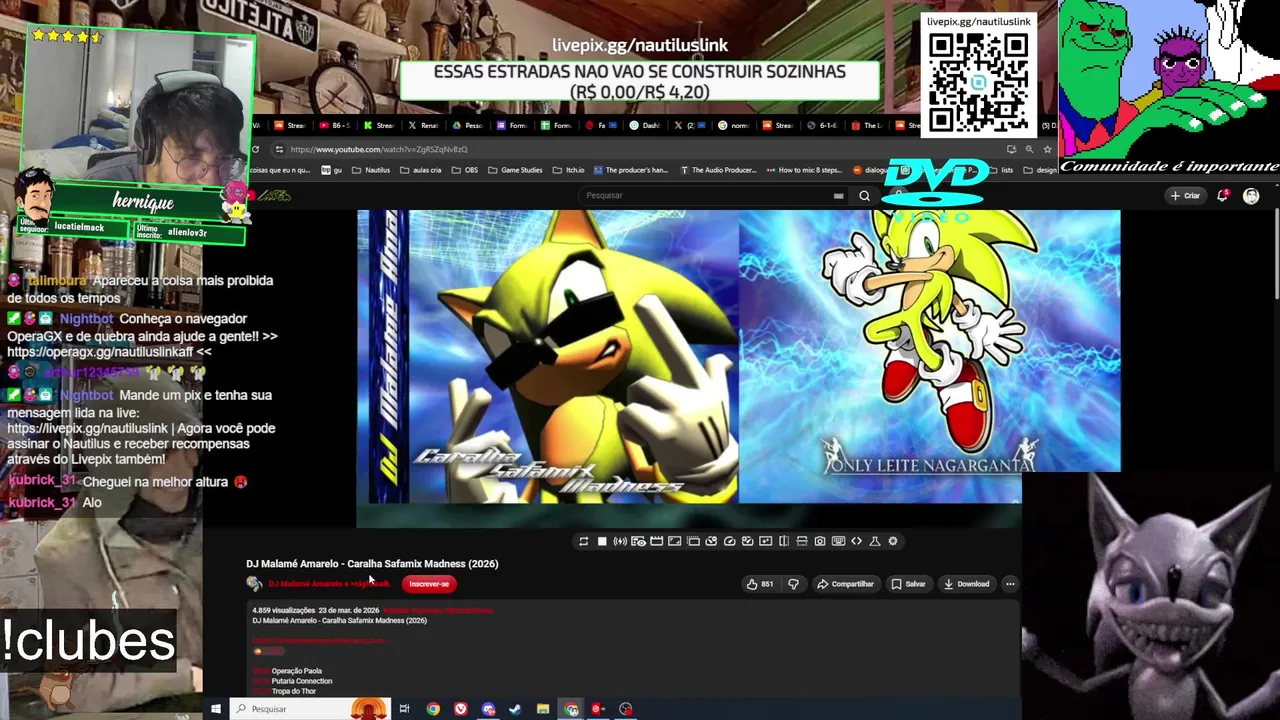This screenshot has width=1280, height=720.
Task: Open the OBS bookmarks folder
Action: click(465, 170)
